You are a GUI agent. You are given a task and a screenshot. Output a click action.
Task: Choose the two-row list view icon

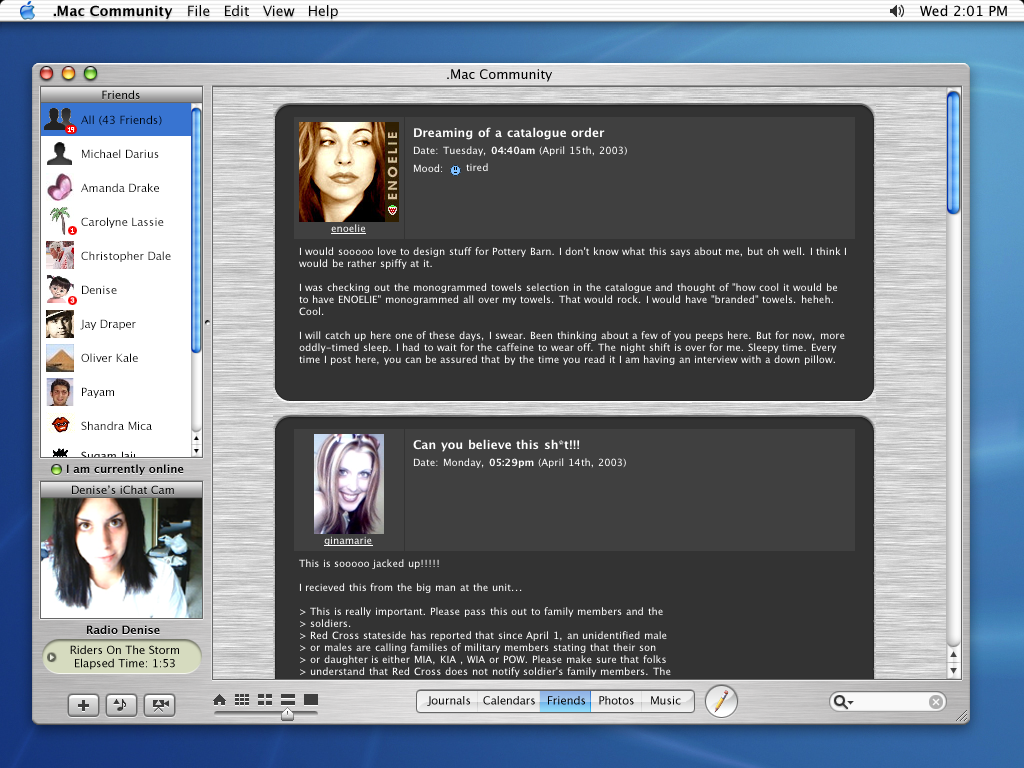pyautogui.click(x=288, y=699)
